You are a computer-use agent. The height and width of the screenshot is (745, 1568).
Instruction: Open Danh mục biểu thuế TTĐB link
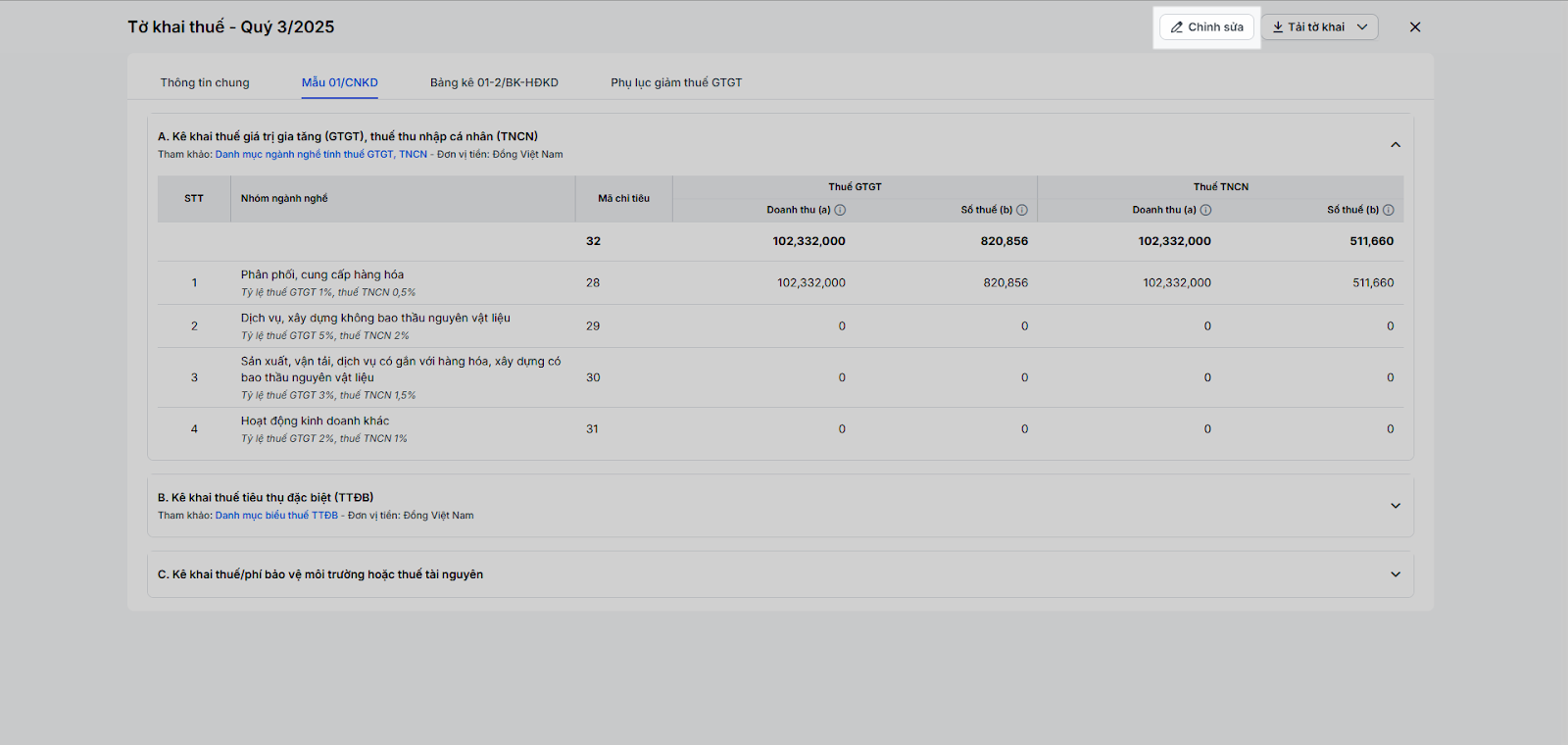coord(276,516)
